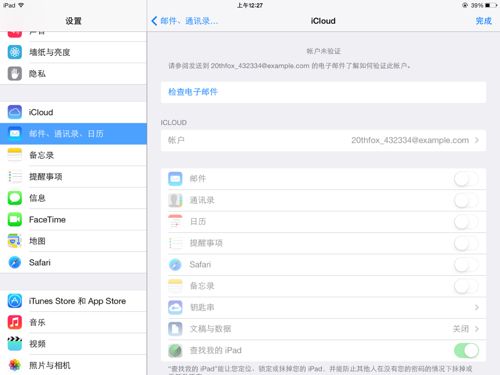Screen dimensions: 500x375
Task: Tap the iCloud title in navigation bar
Action: (x=323, y=21)
